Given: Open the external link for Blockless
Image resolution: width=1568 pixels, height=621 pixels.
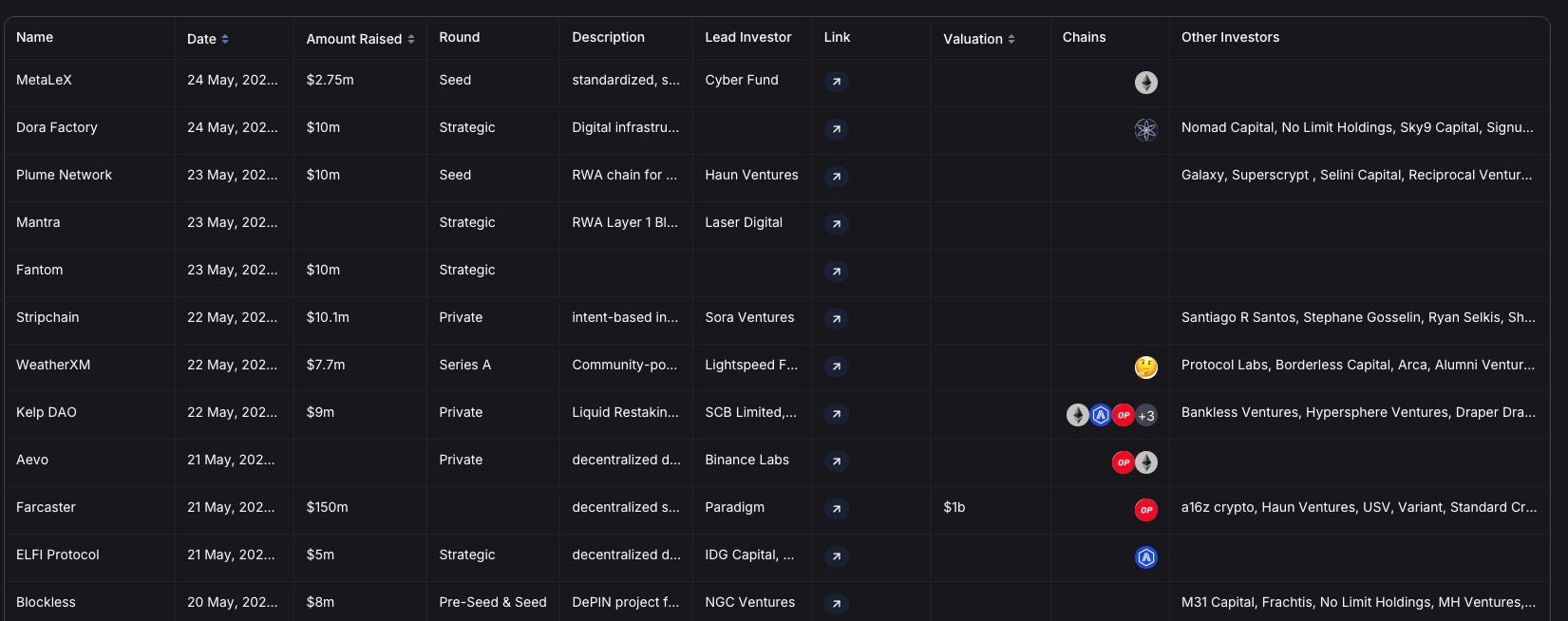Looking at the screenshot, I should coord(836,604).
